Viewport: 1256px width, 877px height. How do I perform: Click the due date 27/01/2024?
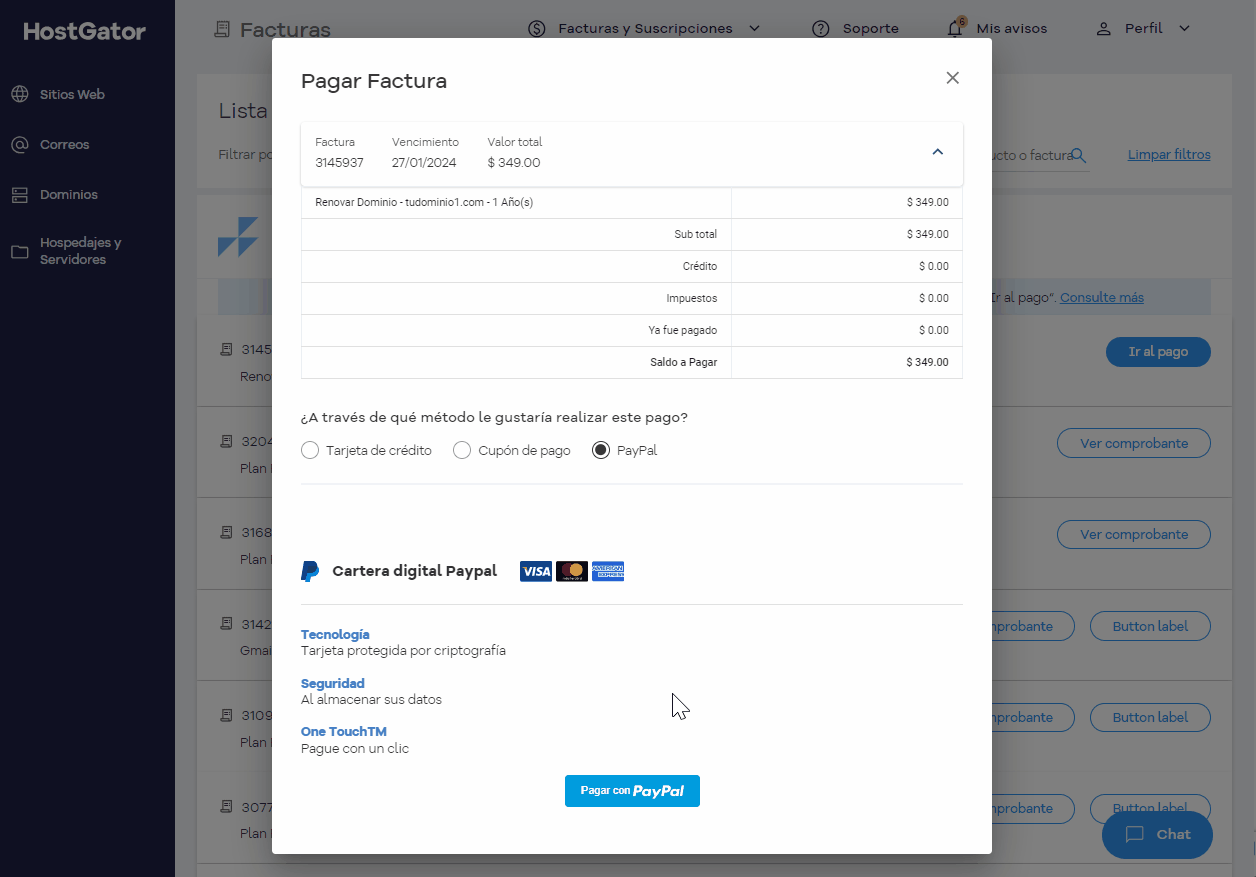tap(423, 163)
